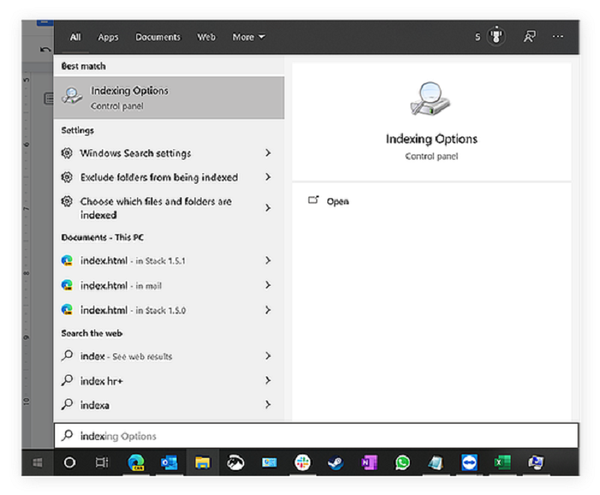Expand arrow for Exclude folders from being indexed
600x495 pixels.
268,177
